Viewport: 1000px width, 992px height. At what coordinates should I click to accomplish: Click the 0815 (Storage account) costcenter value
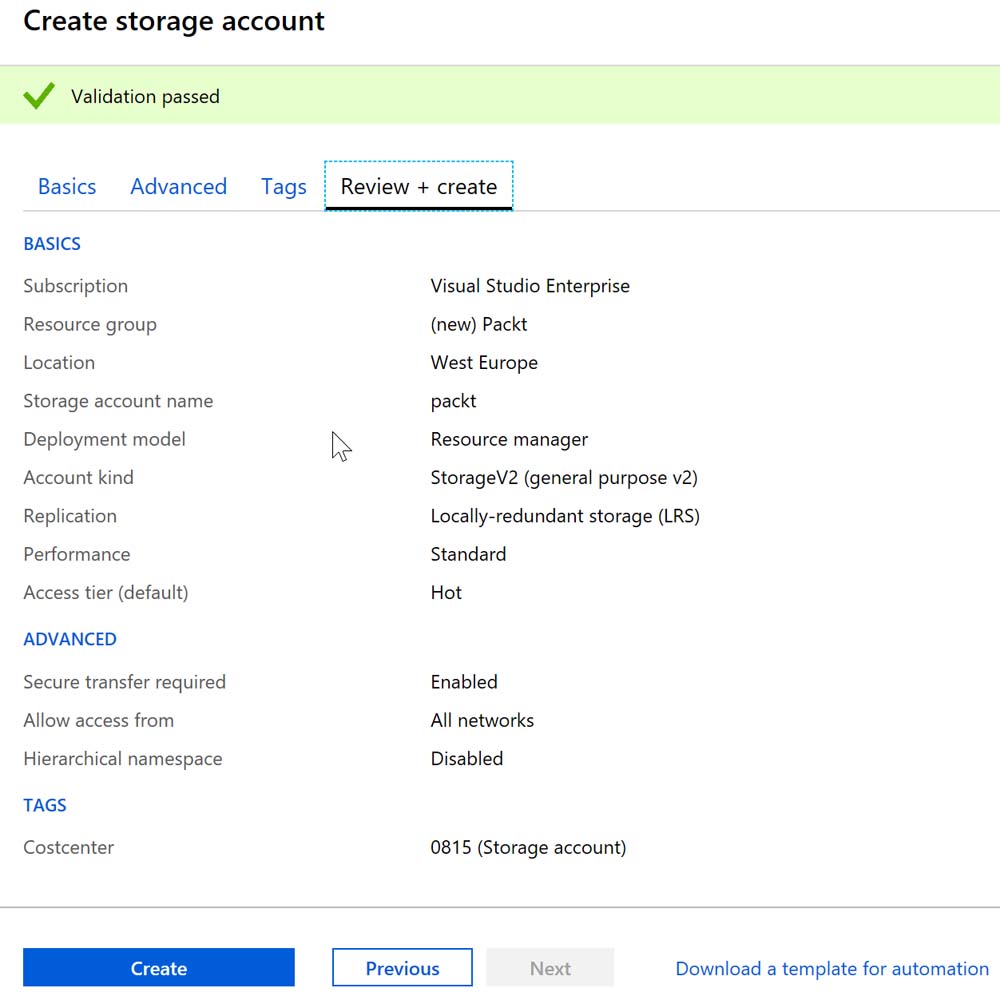pyautogui.click(x=528, y=848)
